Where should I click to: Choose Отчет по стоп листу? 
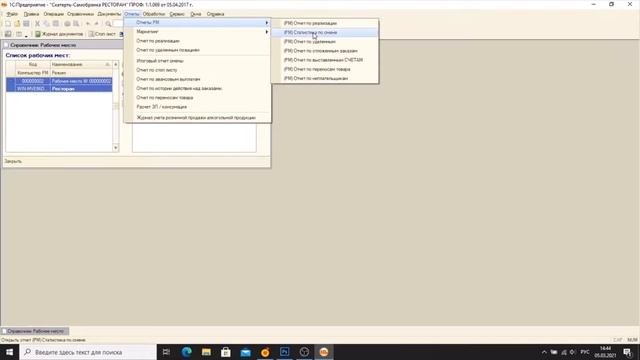pos(198,70)
